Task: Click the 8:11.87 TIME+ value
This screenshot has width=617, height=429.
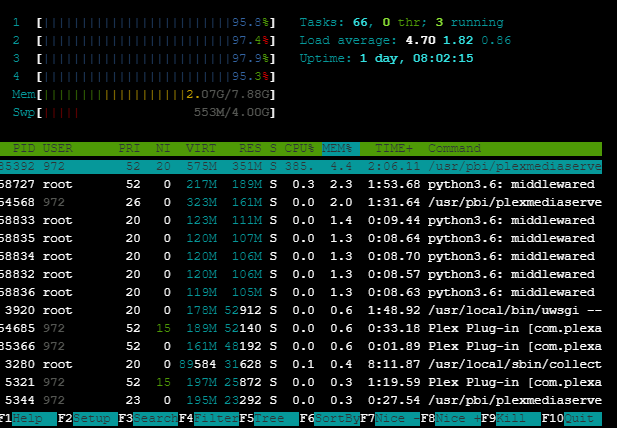Action: pos(394,364)
